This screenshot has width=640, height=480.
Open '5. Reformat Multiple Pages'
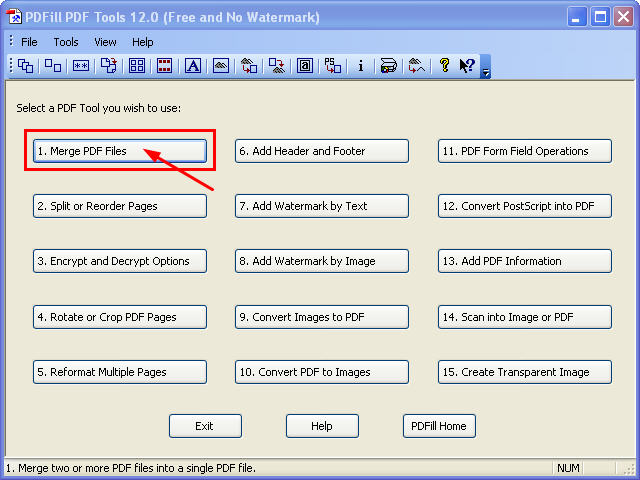(x=120, y=372)
